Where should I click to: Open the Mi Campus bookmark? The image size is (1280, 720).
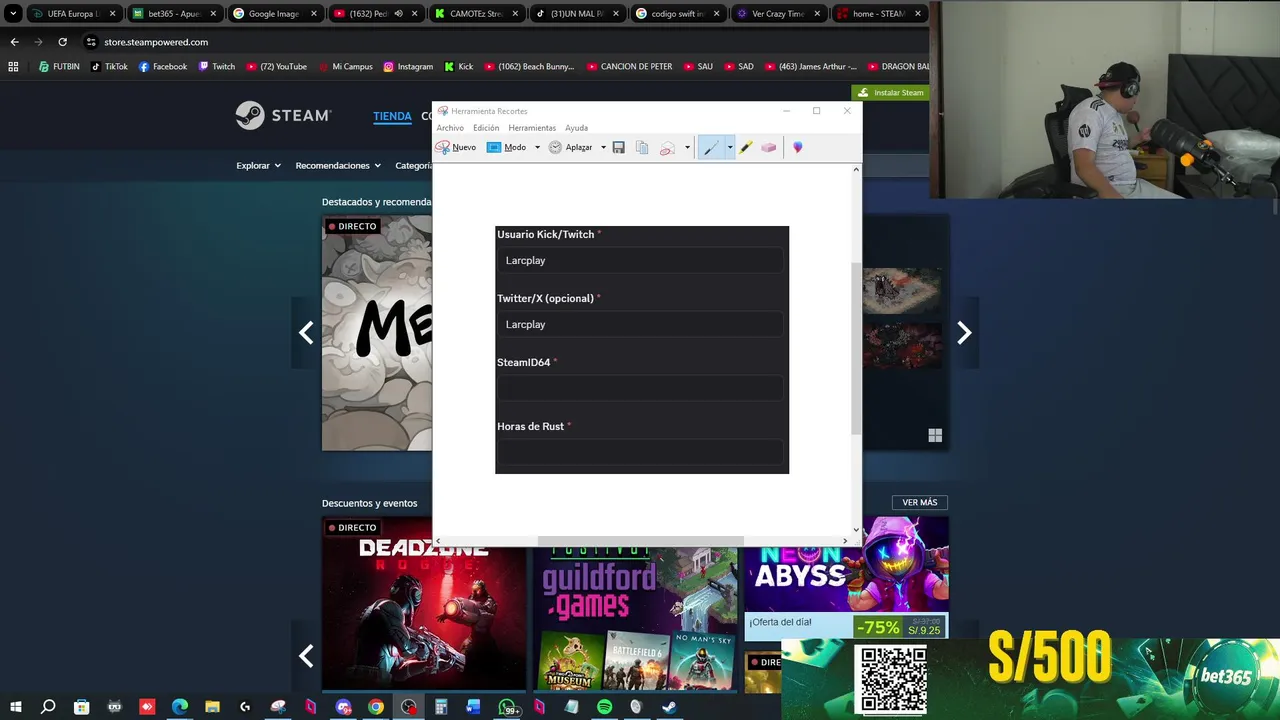pyautogui.click(x=344, y=67)
